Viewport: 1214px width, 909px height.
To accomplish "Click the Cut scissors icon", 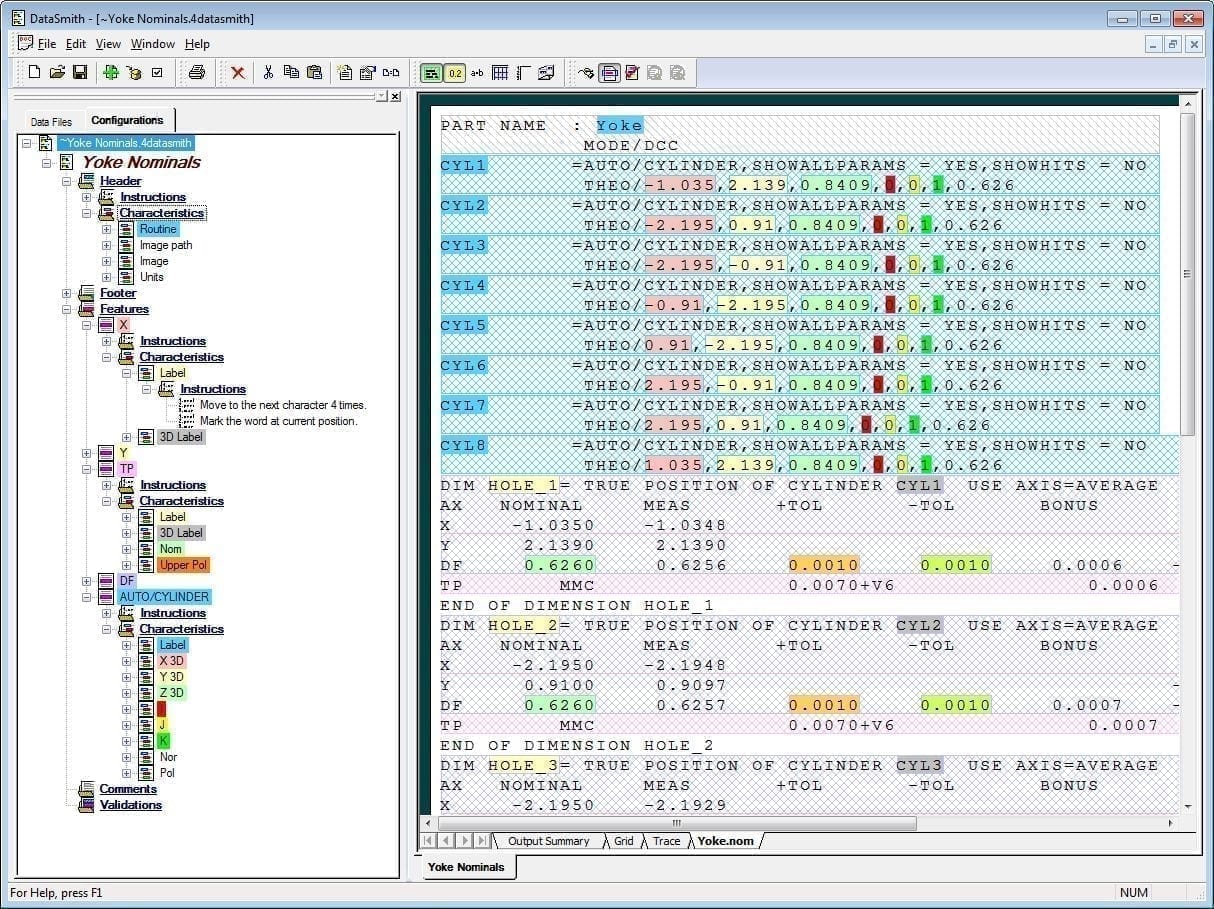I will click(x=268, y=72).
